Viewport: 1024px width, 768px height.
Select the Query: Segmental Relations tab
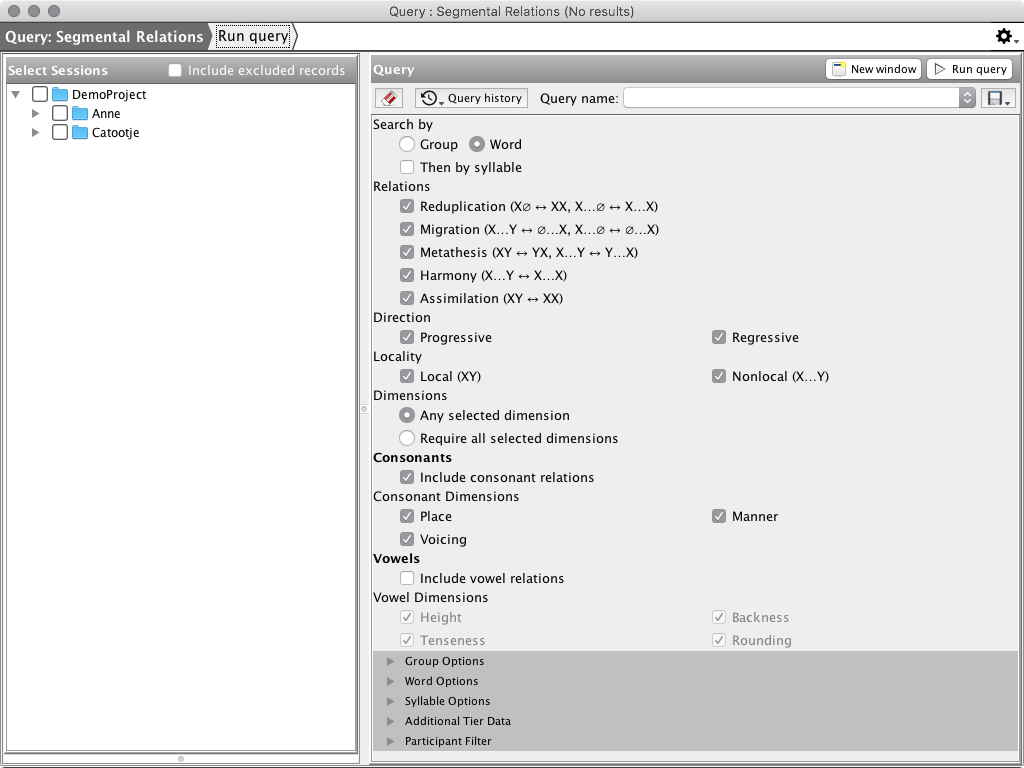tap(103, 36)
